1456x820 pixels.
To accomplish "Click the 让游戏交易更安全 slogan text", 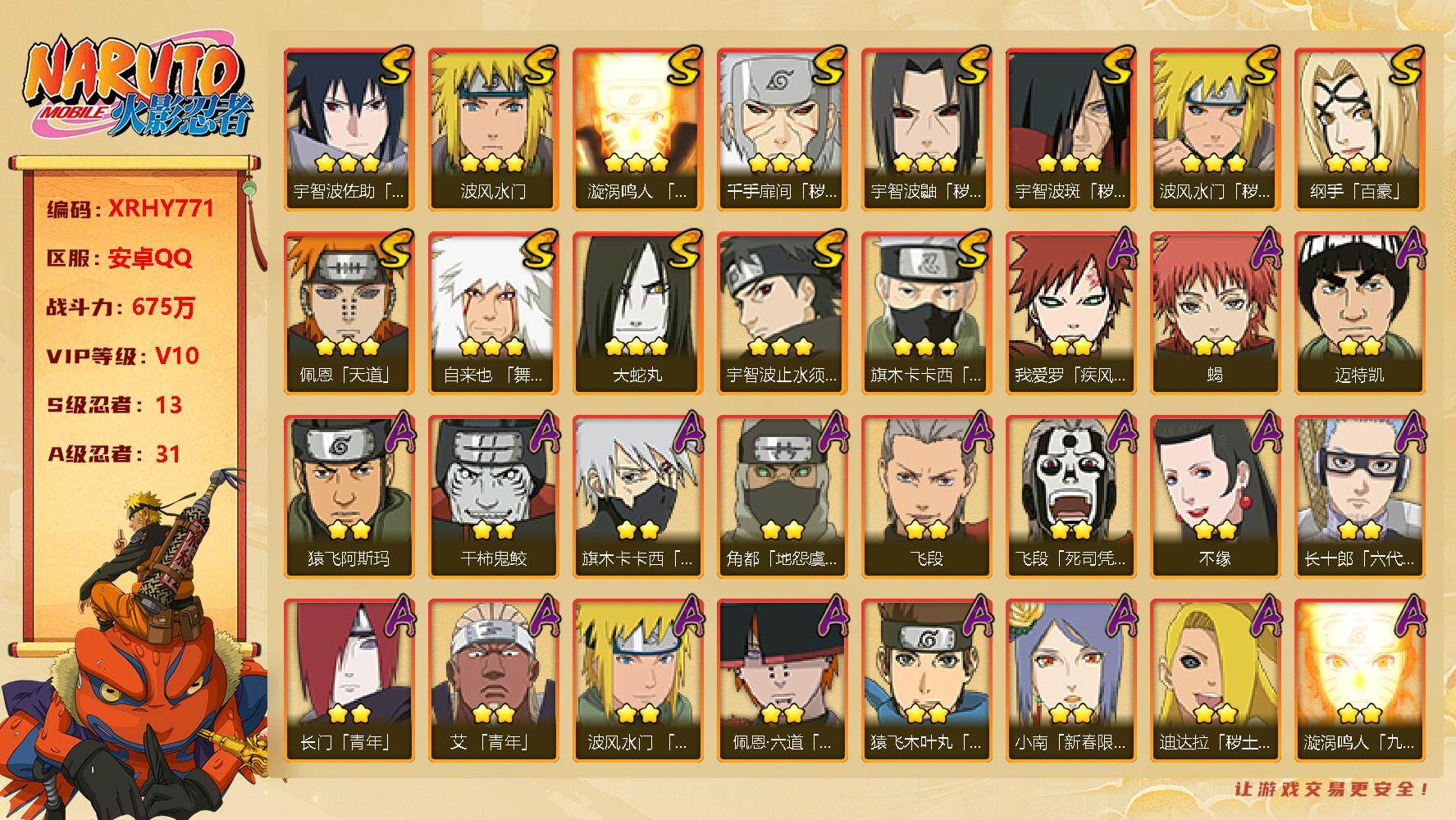I will [x=1333, y=789].
